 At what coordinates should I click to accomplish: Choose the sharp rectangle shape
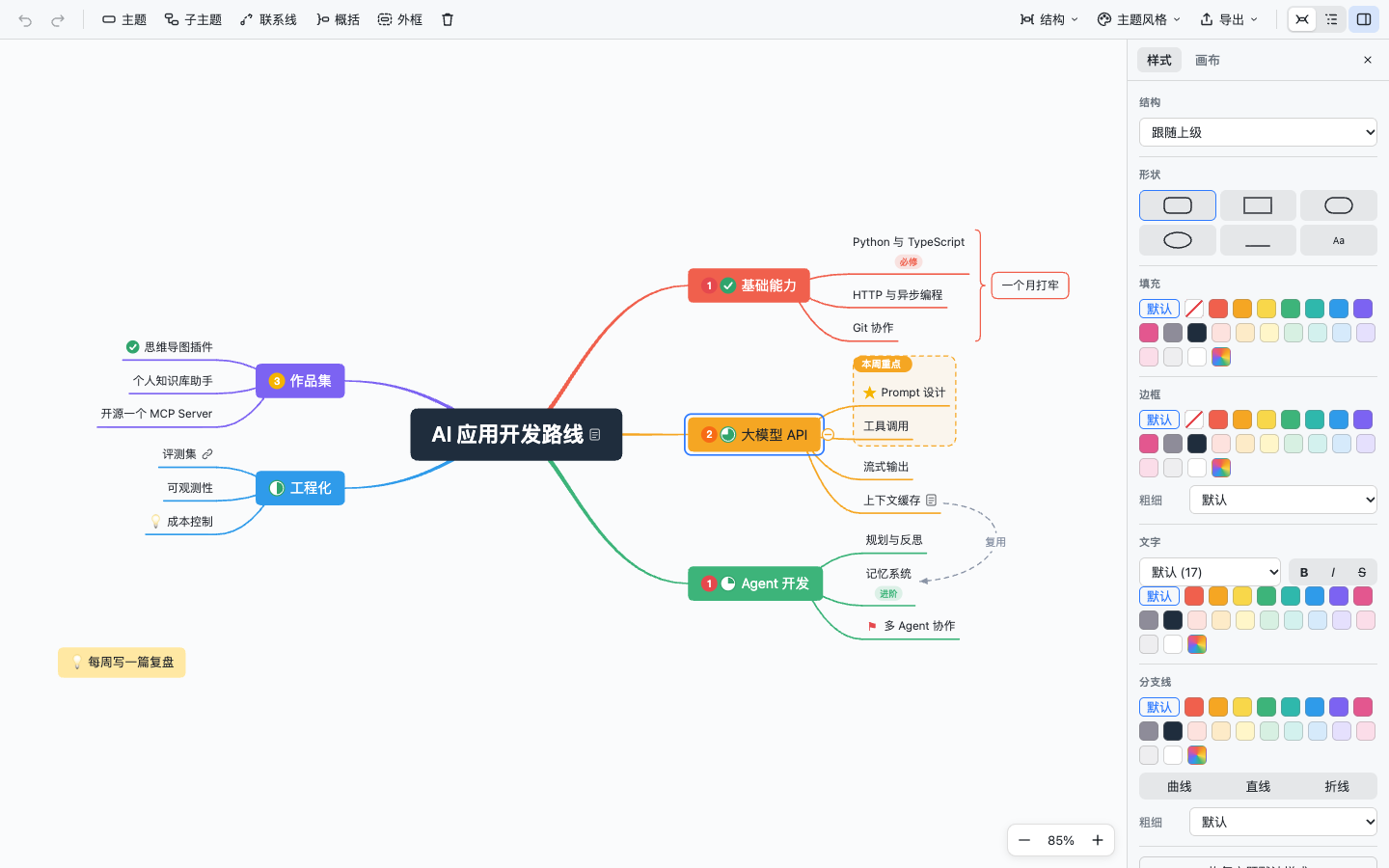point(1258,205)
